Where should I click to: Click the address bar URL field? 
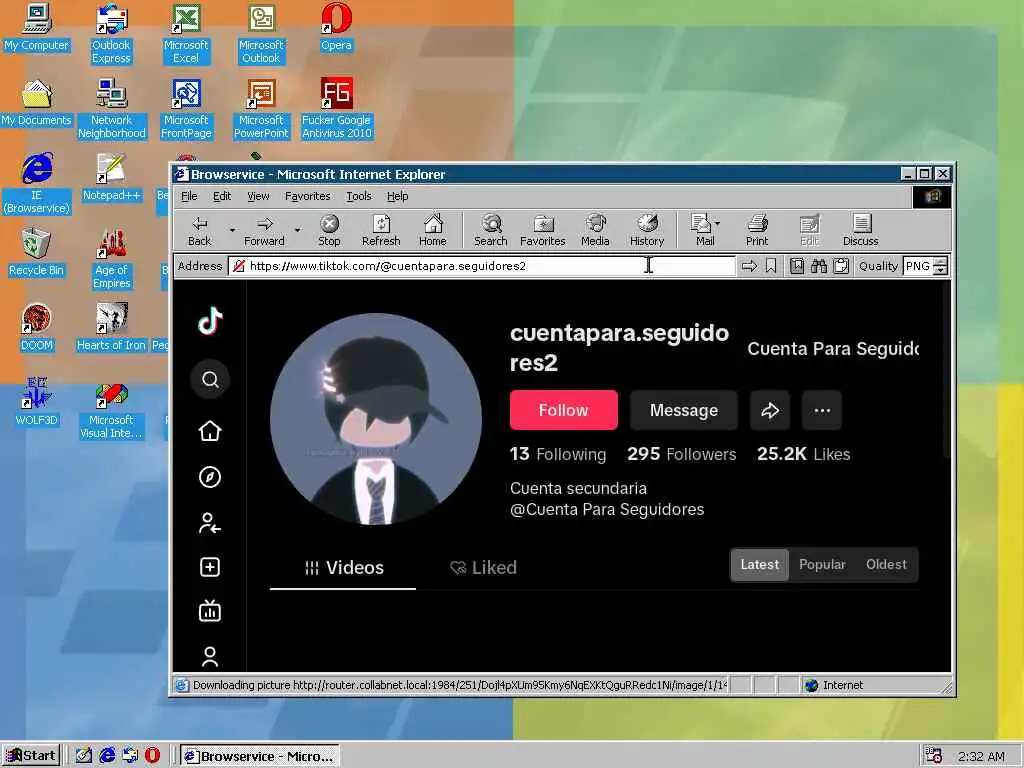click(x=482, y=266)
